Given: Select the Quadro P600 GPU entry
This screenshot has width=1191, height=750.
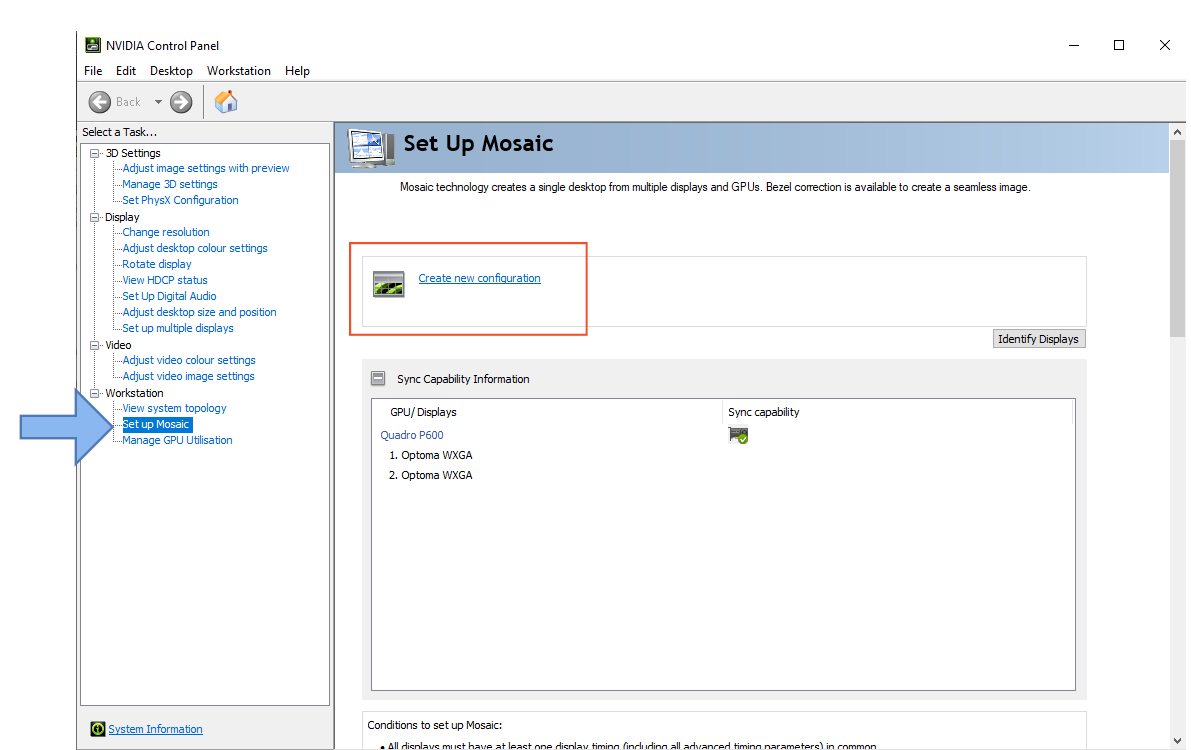Looking at the screenshot, I should [x=412, y=435].
